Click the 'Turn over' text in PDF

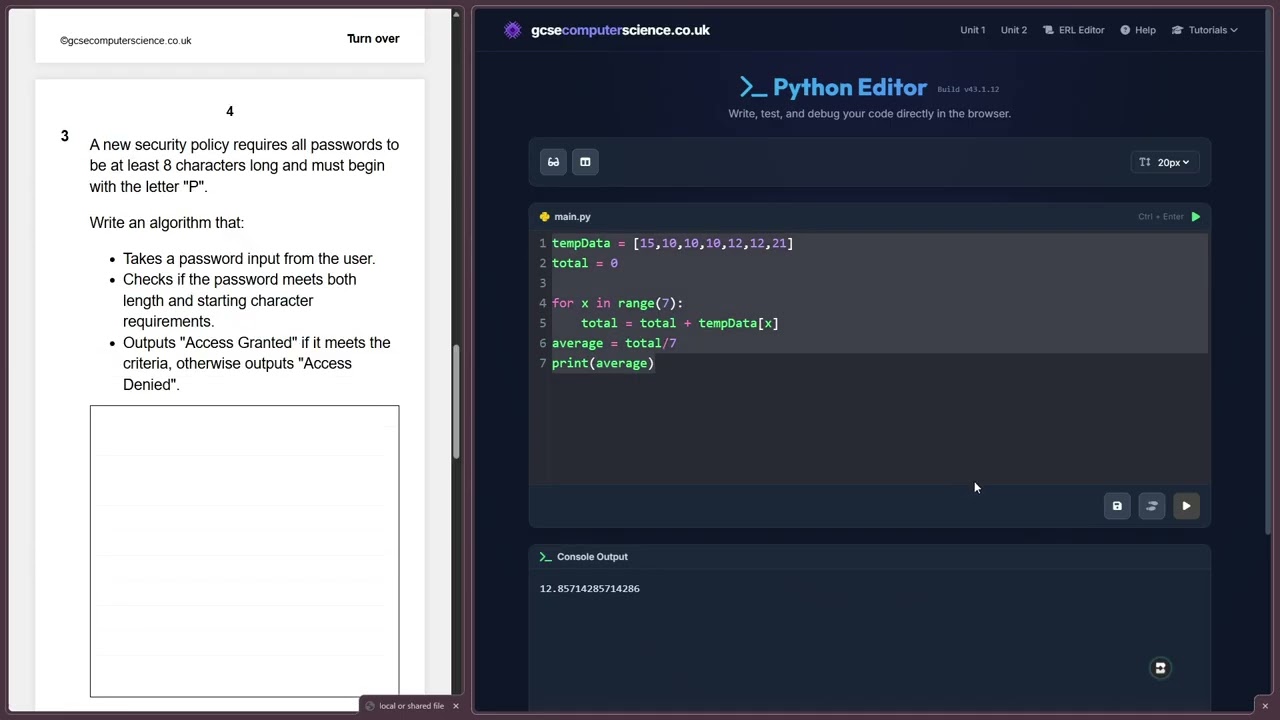(373, 39)
